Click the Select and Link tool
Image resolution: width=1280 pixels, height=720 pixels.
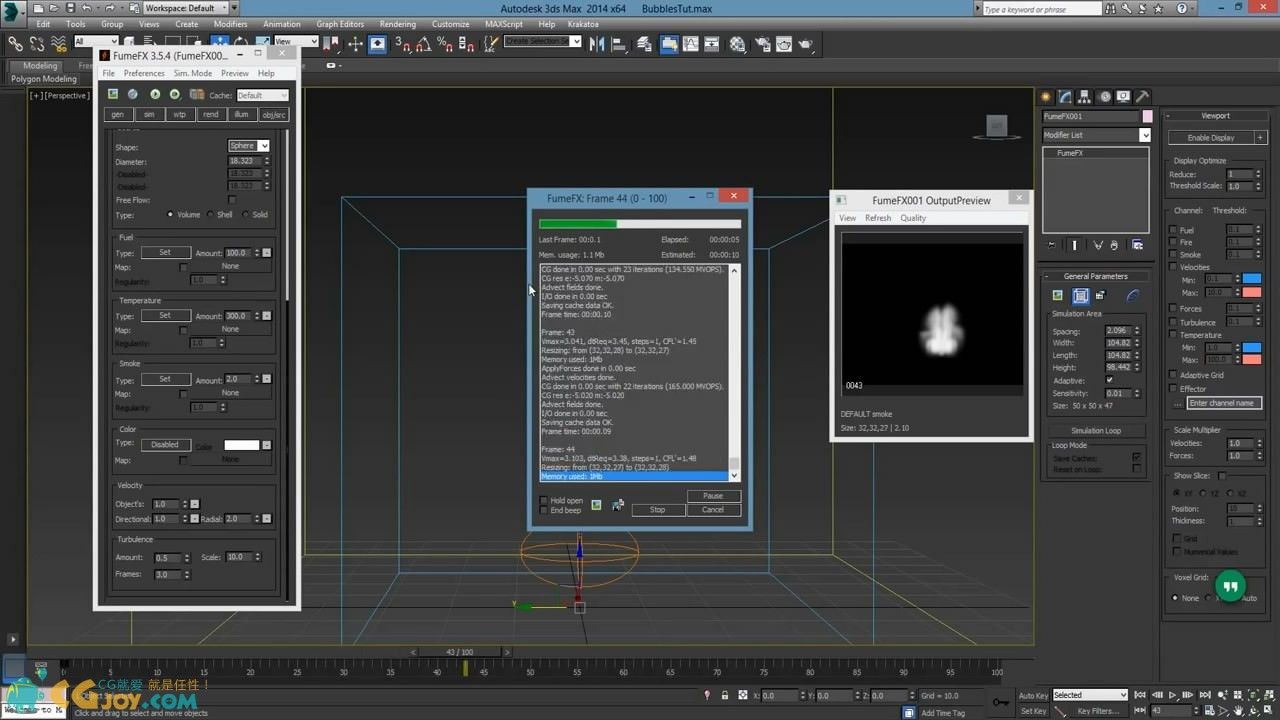pos(15,44)
